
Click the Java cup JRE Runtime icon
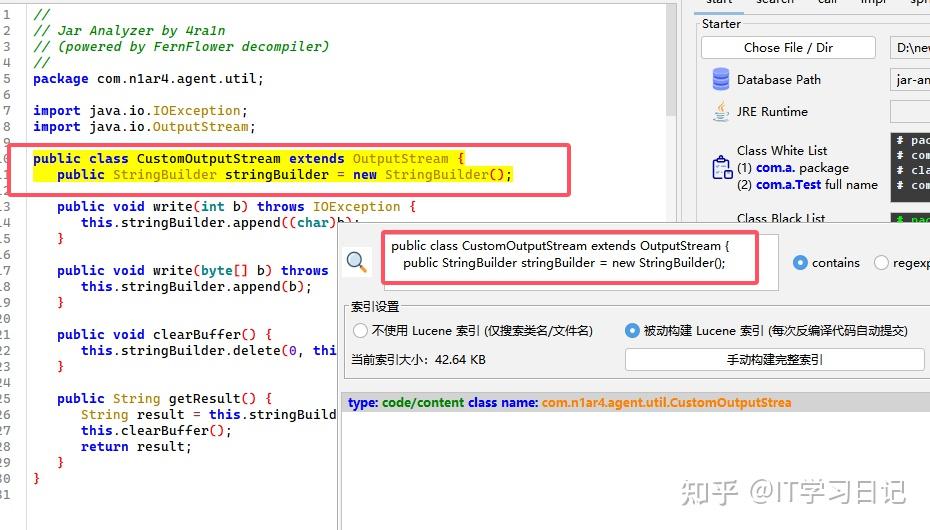click(721, 111)
